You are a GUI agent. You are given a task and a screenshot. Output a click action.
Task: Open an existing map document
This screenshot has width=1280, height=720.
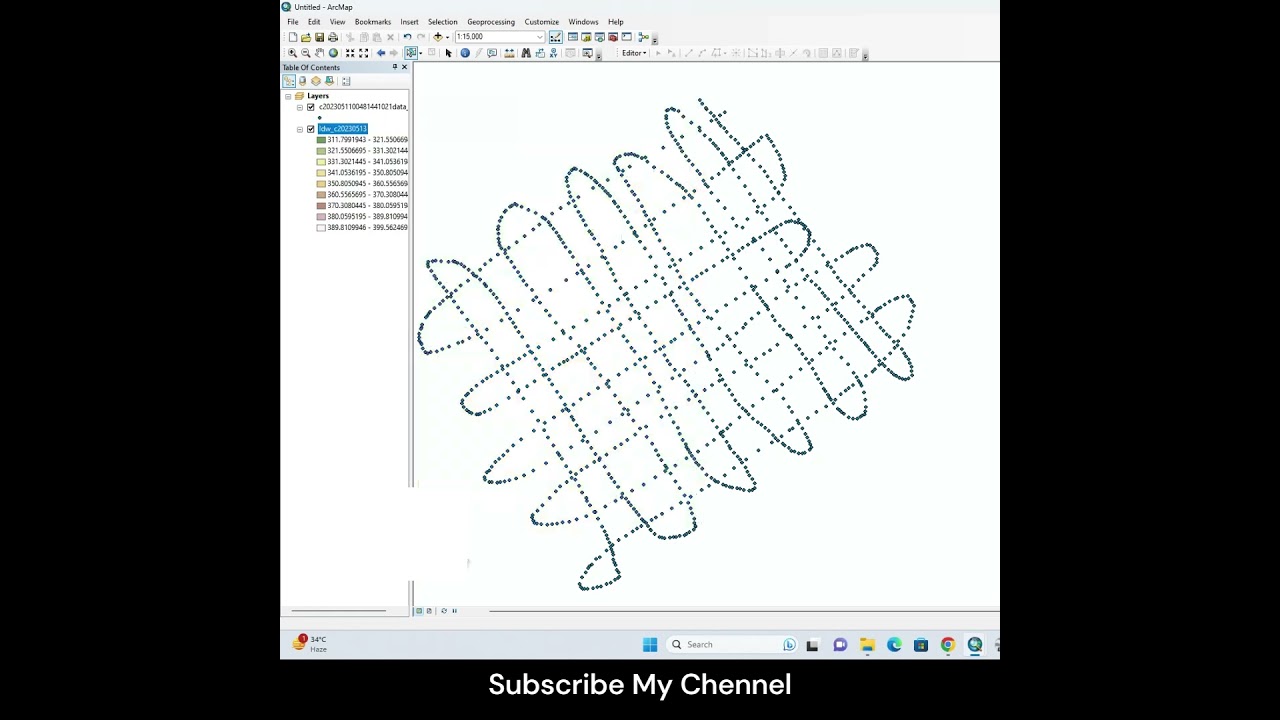(306, 37)
